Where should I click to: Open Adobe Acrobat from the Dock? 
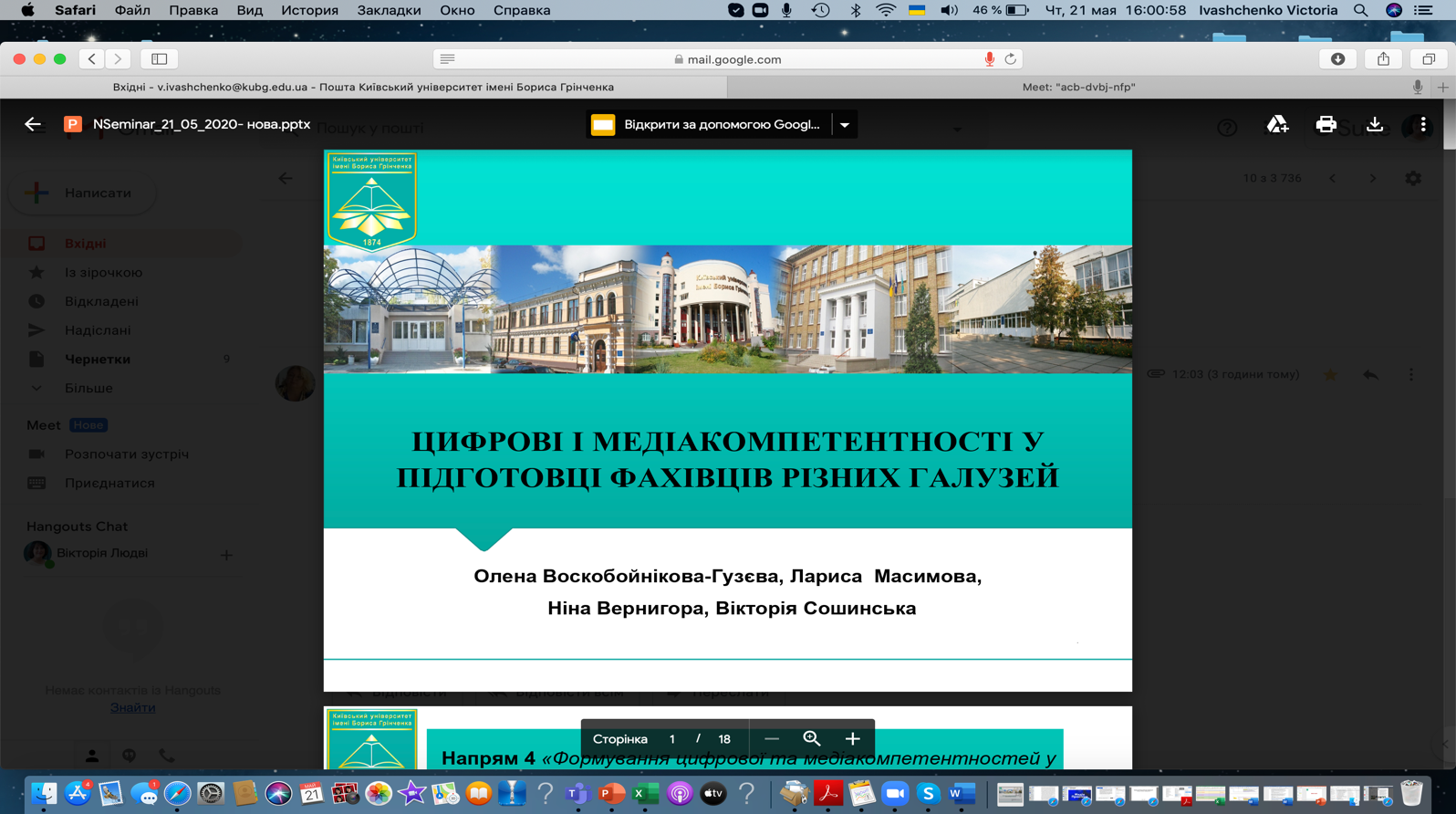pyautogui.click(x=828, y=793)
